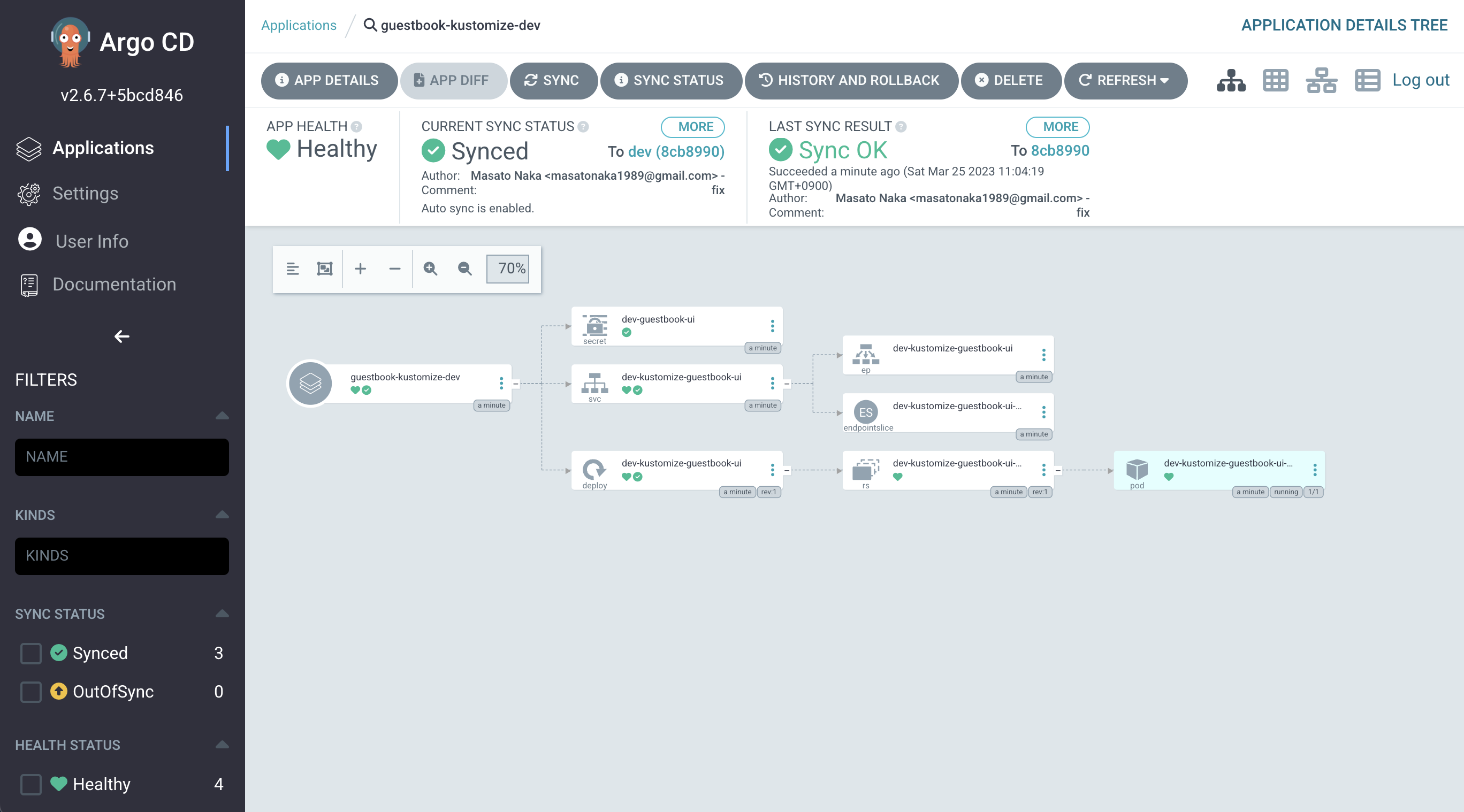
Task: Click the compact align nodes icon
Action: tap(293, 269)
